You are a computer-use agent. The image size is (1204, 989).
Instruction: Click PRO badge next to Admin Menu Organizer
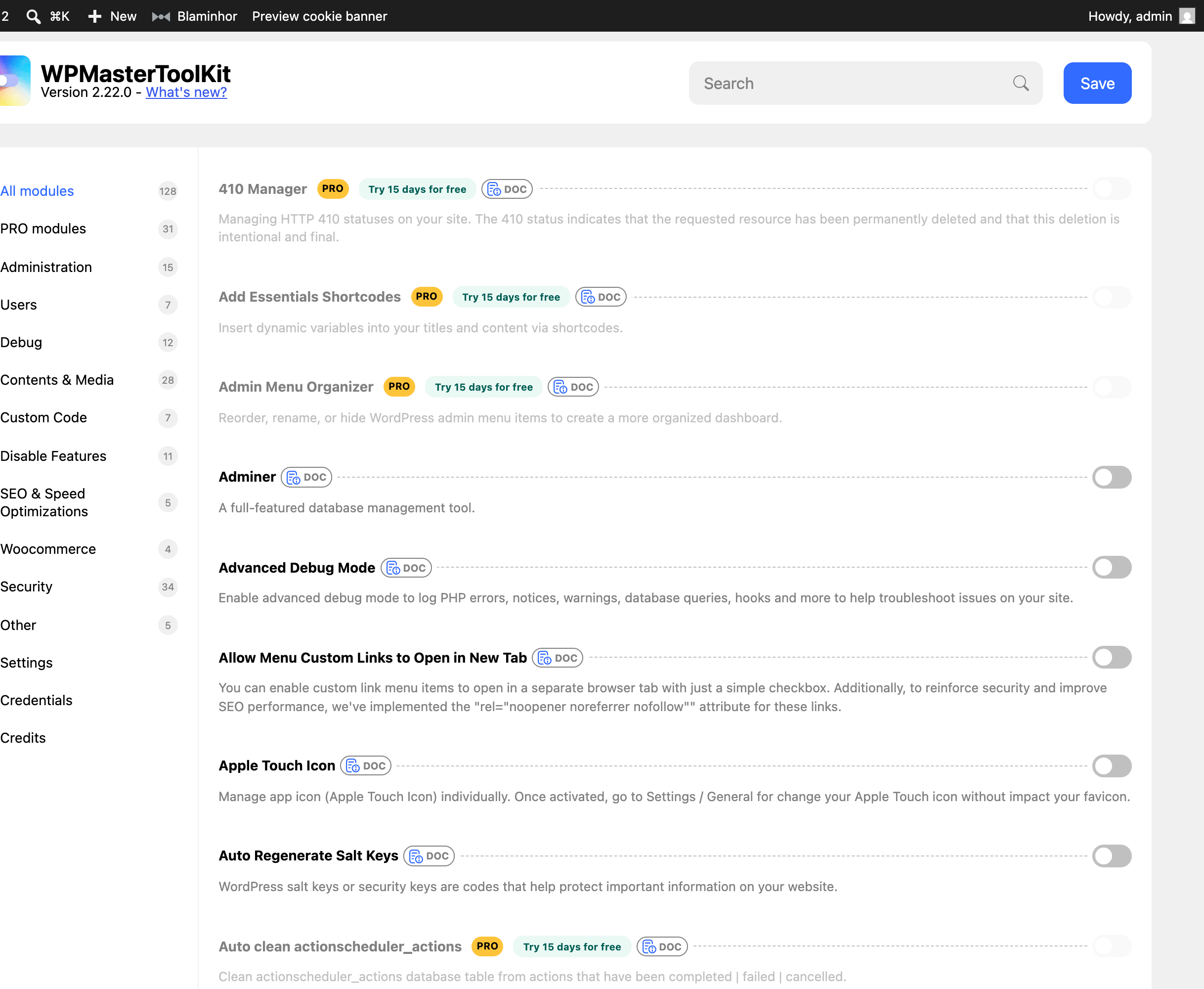(x=399, y=386)
